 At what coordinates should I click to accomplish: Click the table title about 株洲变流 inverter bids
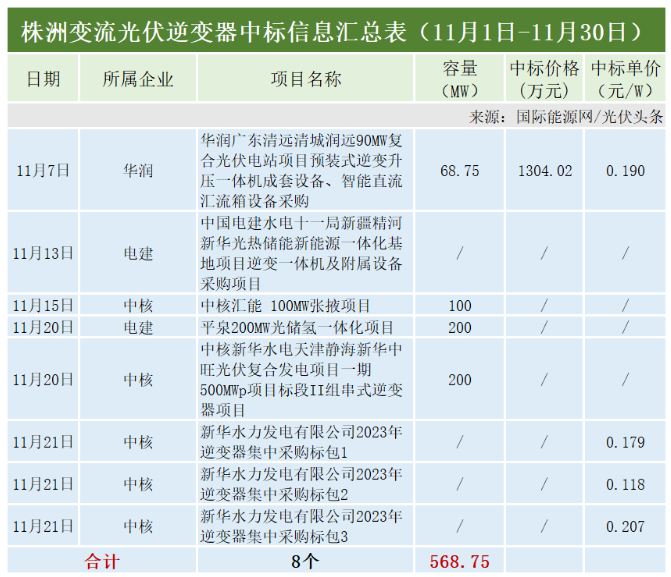335,31
